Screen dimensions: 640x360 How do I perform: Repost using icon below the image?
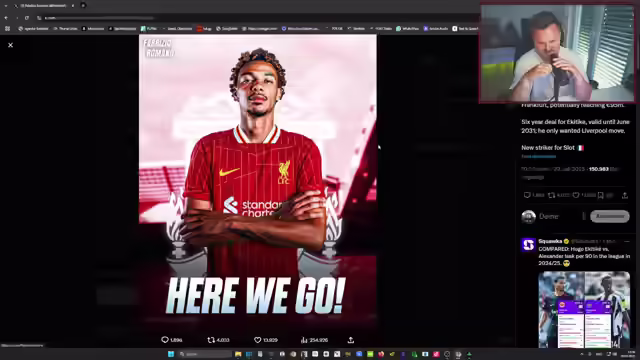pyautogui.click(x=211, y=340)
